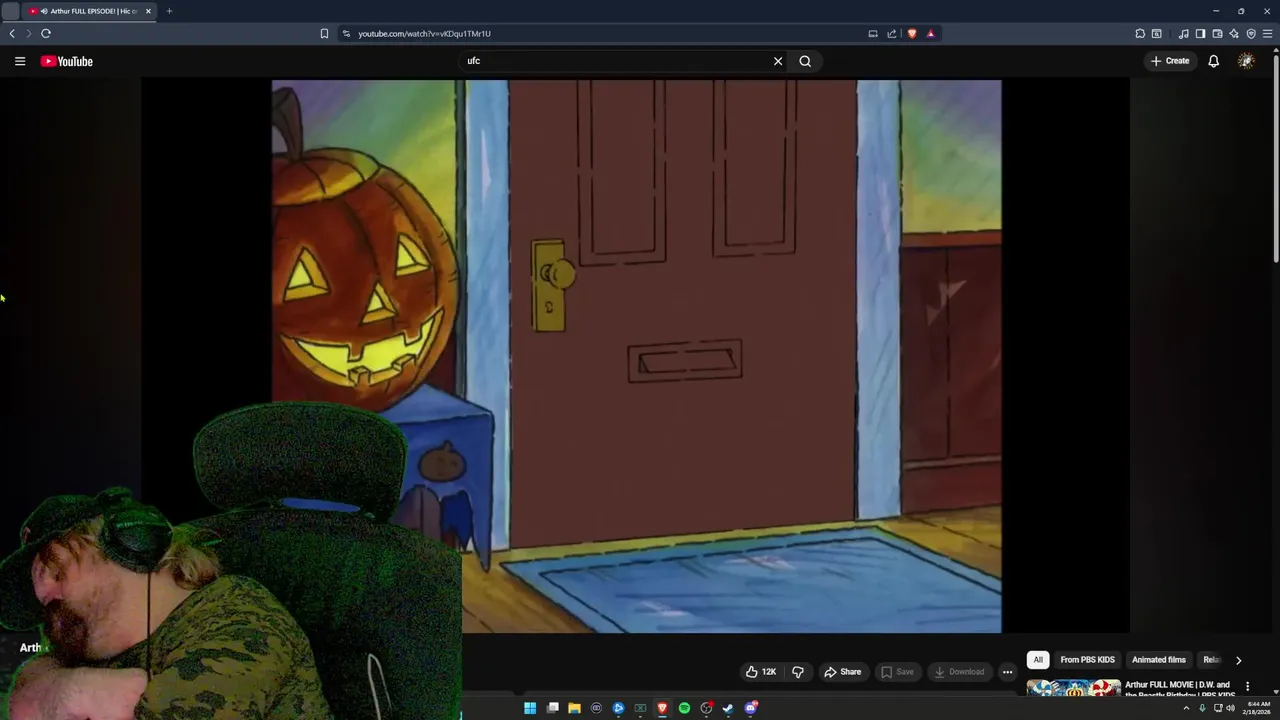Viewport: 1280px width, 720px height.
Task: Open more actions ellipsis under the video
Action: point(1008,672)
